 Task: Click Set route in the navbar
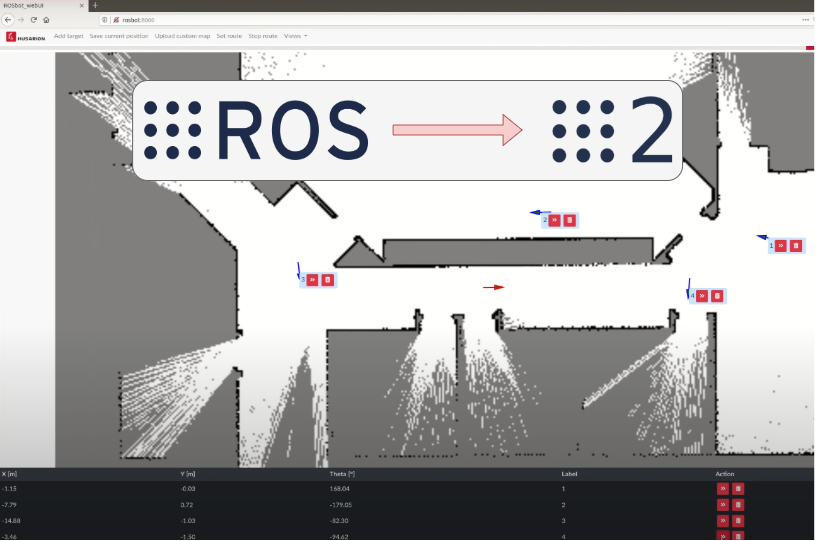[x=229, y=36]
